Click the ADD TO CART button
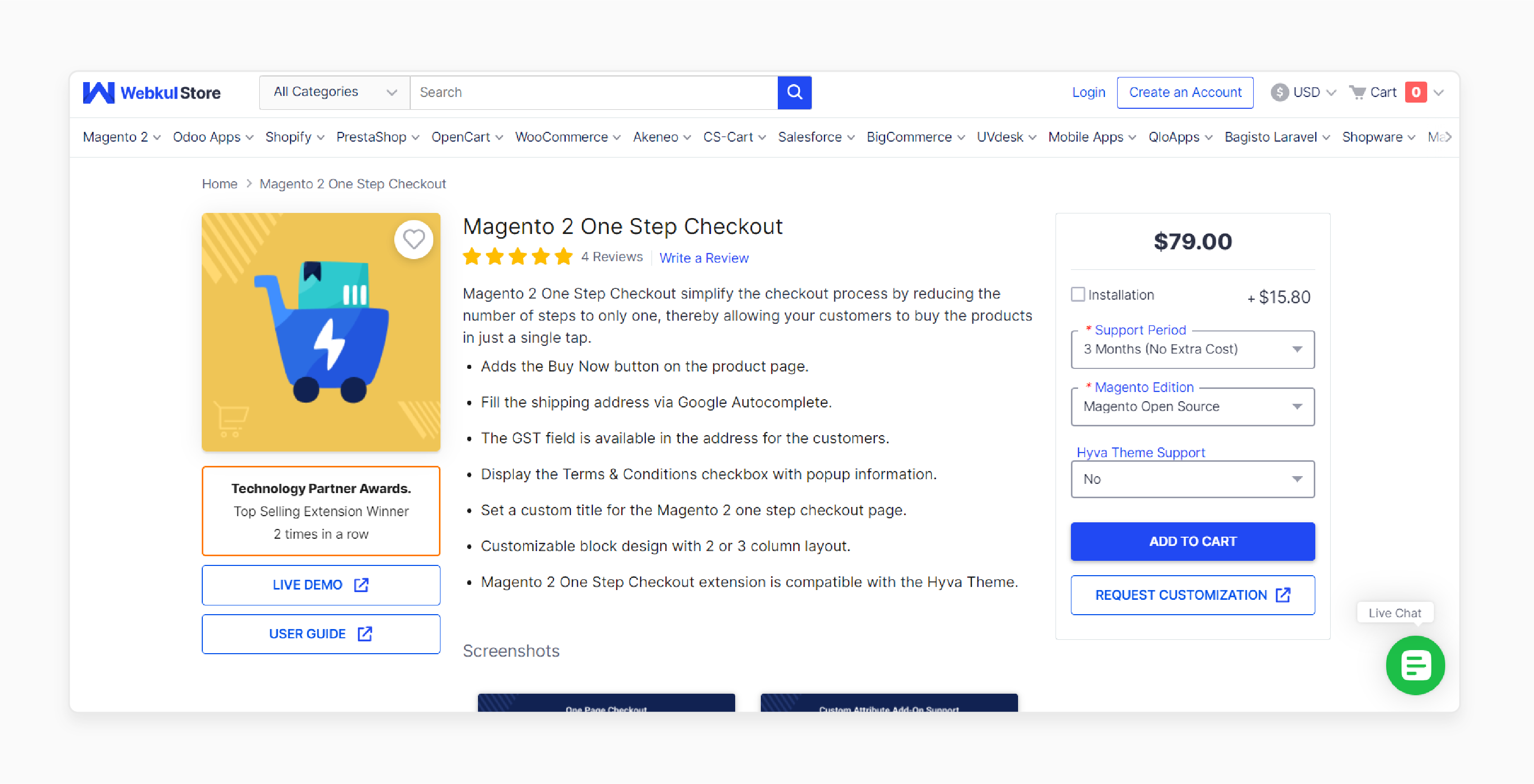This screenshot has height=784, width=1534. point(1192,541)
